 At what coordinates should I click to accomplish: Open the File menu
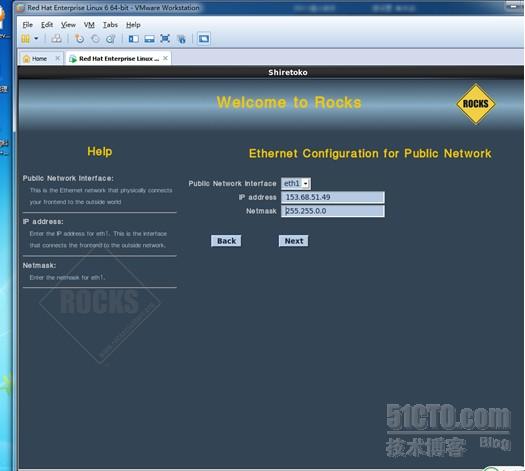[27, 25]
